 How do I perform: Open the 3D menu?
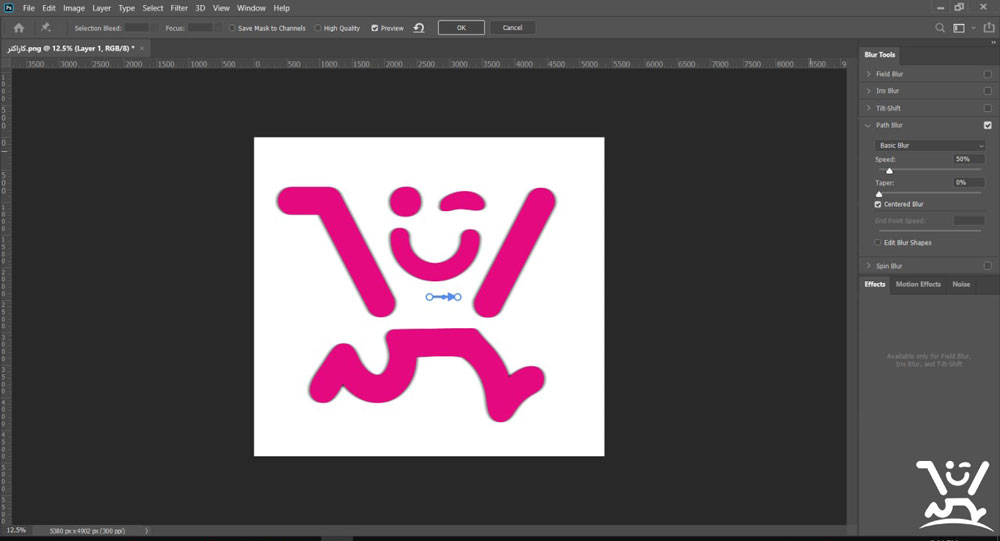click(200, 8)
